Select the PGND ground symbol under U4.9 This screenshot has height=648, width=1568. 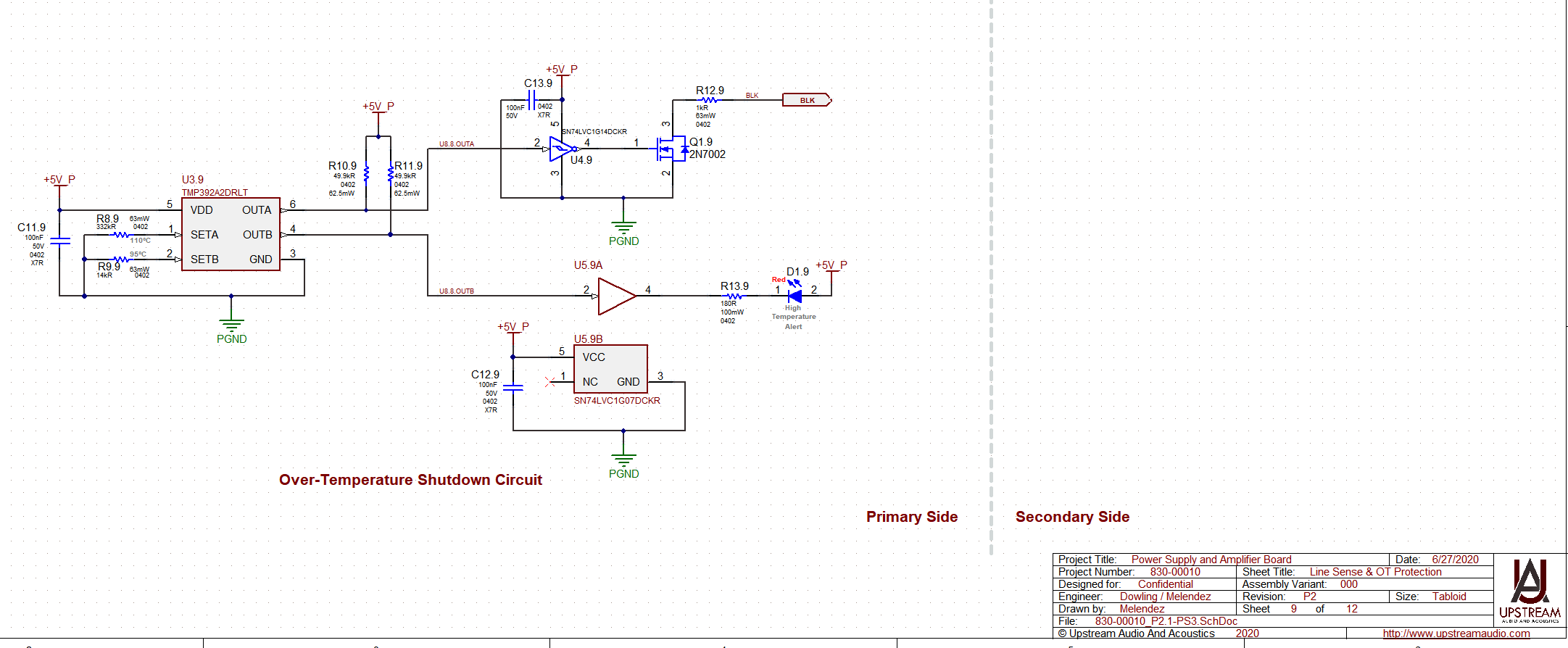[x=623, y=233]
